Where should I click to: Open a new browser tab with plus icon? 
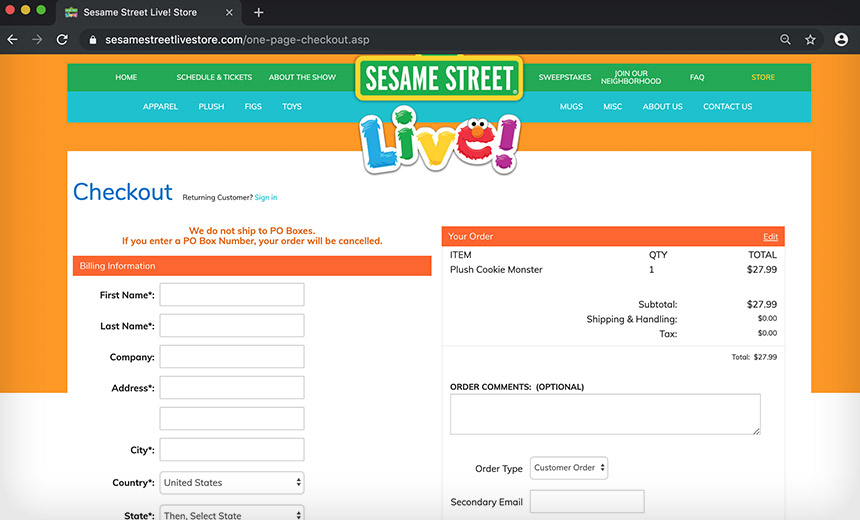(259, 13)
